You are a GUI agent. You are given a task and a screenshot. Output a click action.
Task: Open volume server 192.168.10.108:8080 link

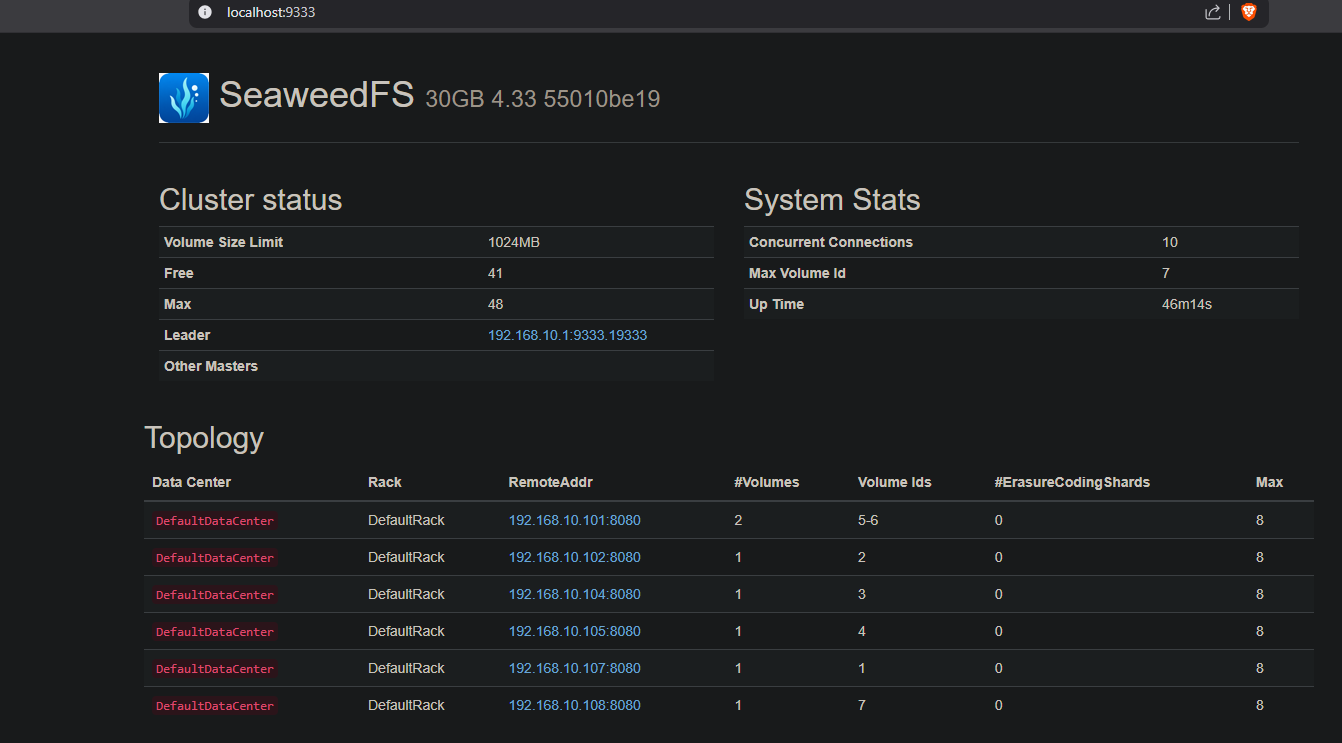[575, 705]
